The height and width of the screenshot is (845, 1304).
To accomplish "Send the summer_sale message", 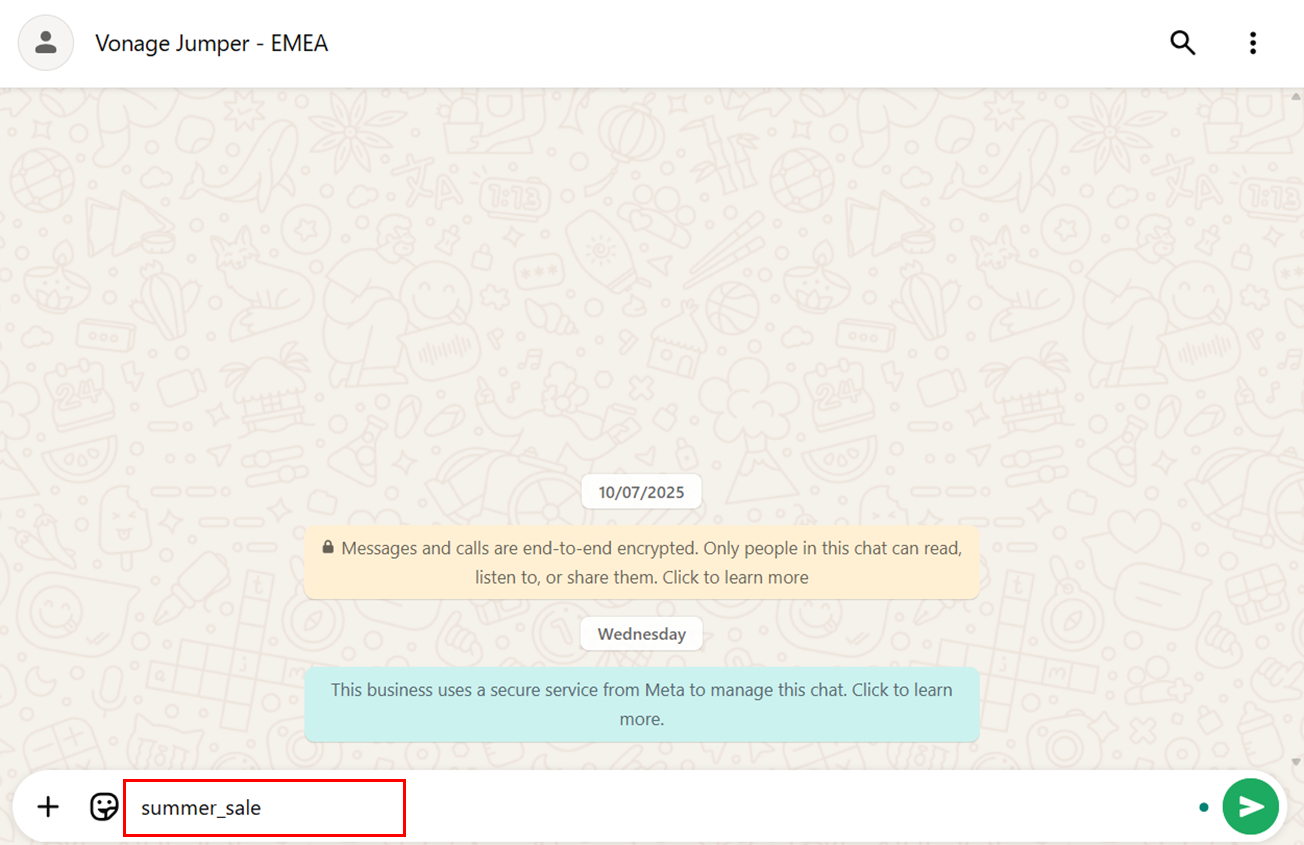I will (1251, 807).
